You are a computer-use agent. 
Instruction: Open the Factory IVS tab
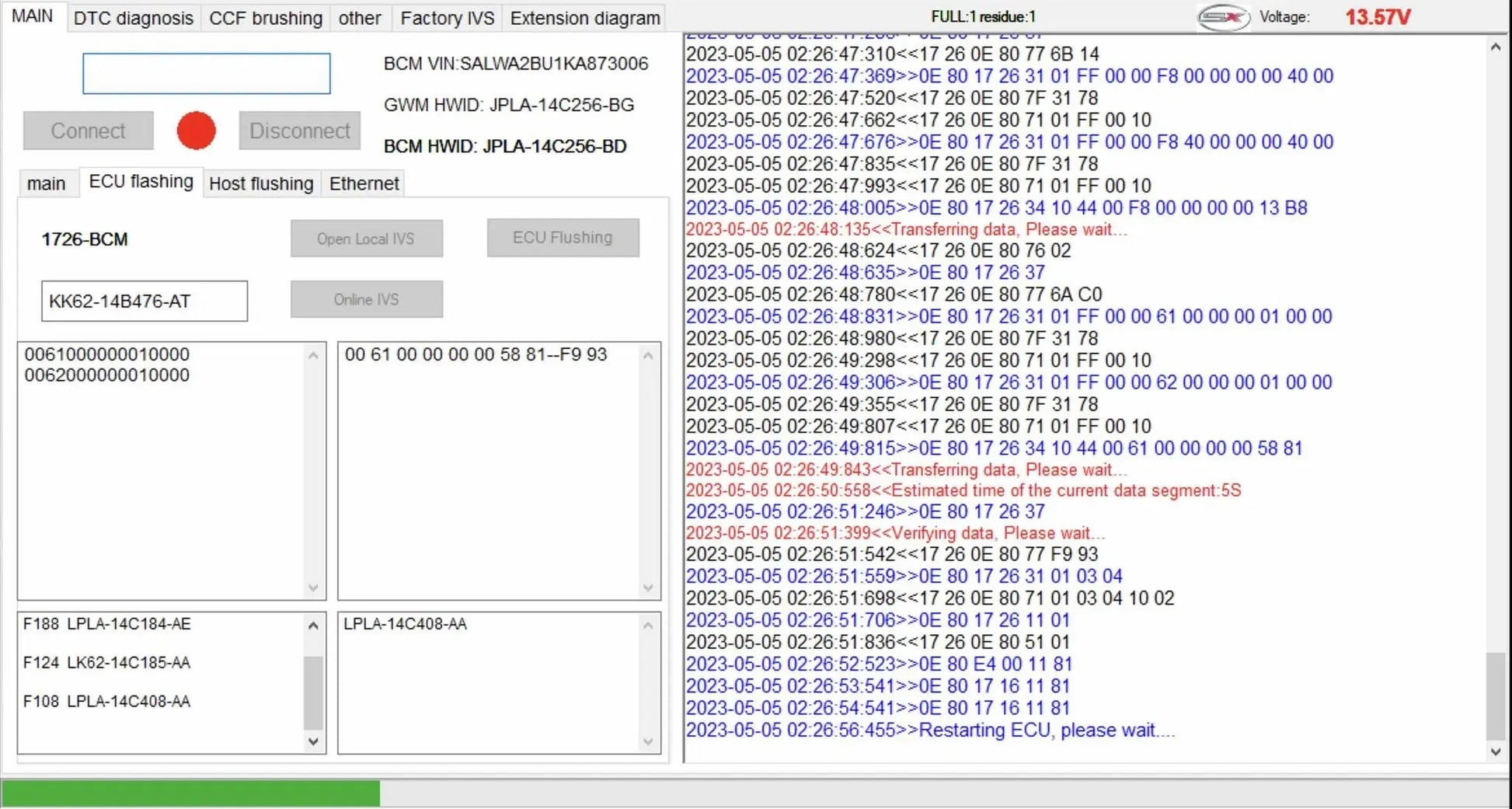coord(447,18)
